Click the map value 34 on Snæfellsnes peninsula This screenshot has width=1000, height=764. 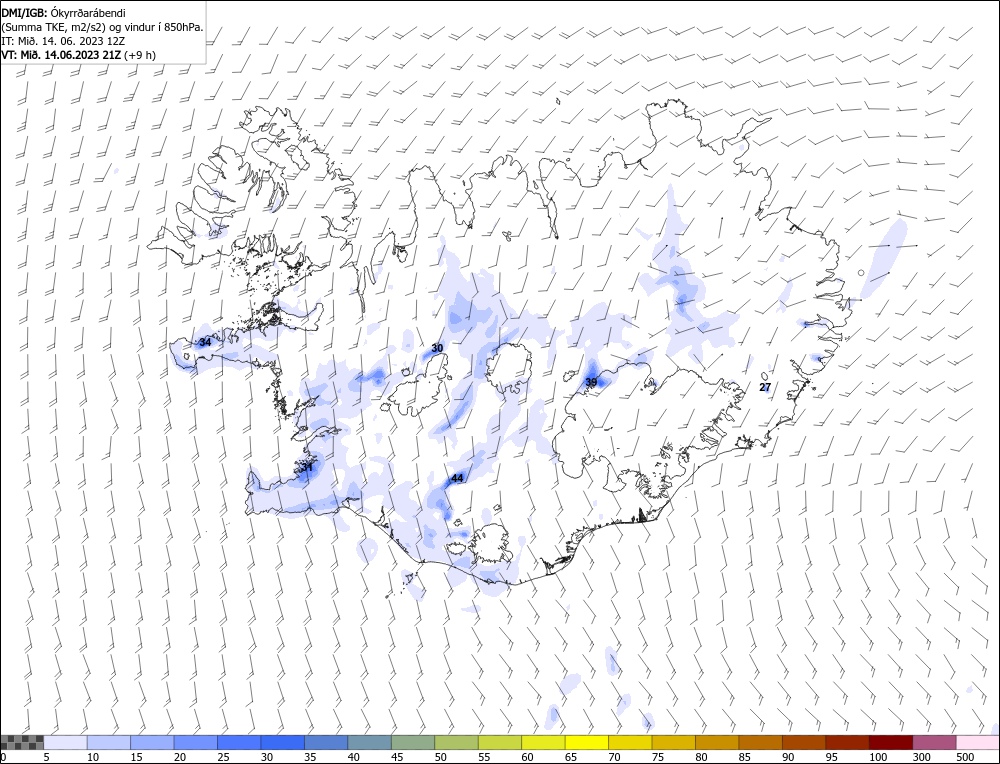coord(205,342)
